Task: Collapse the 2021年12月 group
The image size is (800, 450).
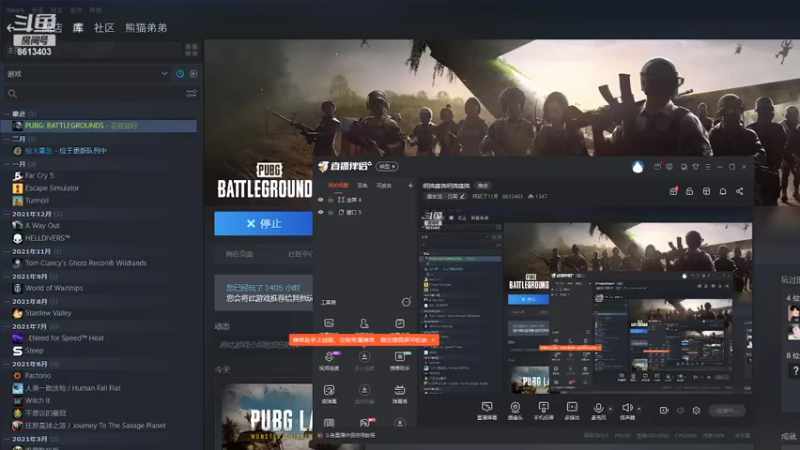Action: 7,214
